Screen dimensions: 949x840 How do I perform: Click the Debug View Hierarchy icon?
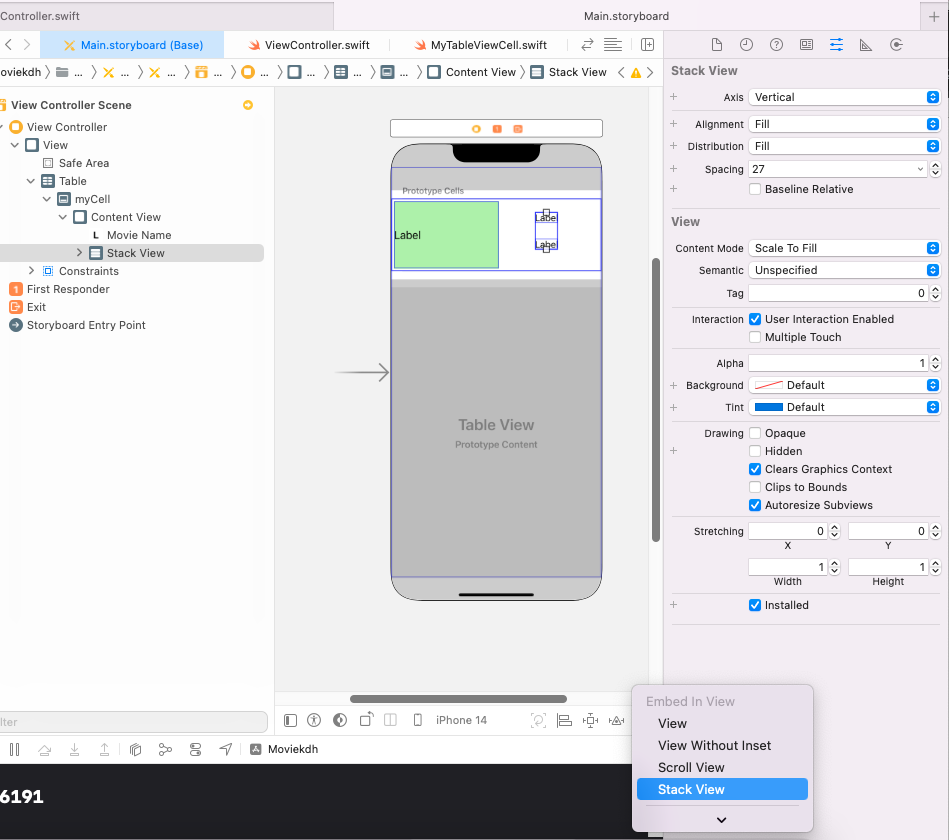135,750
